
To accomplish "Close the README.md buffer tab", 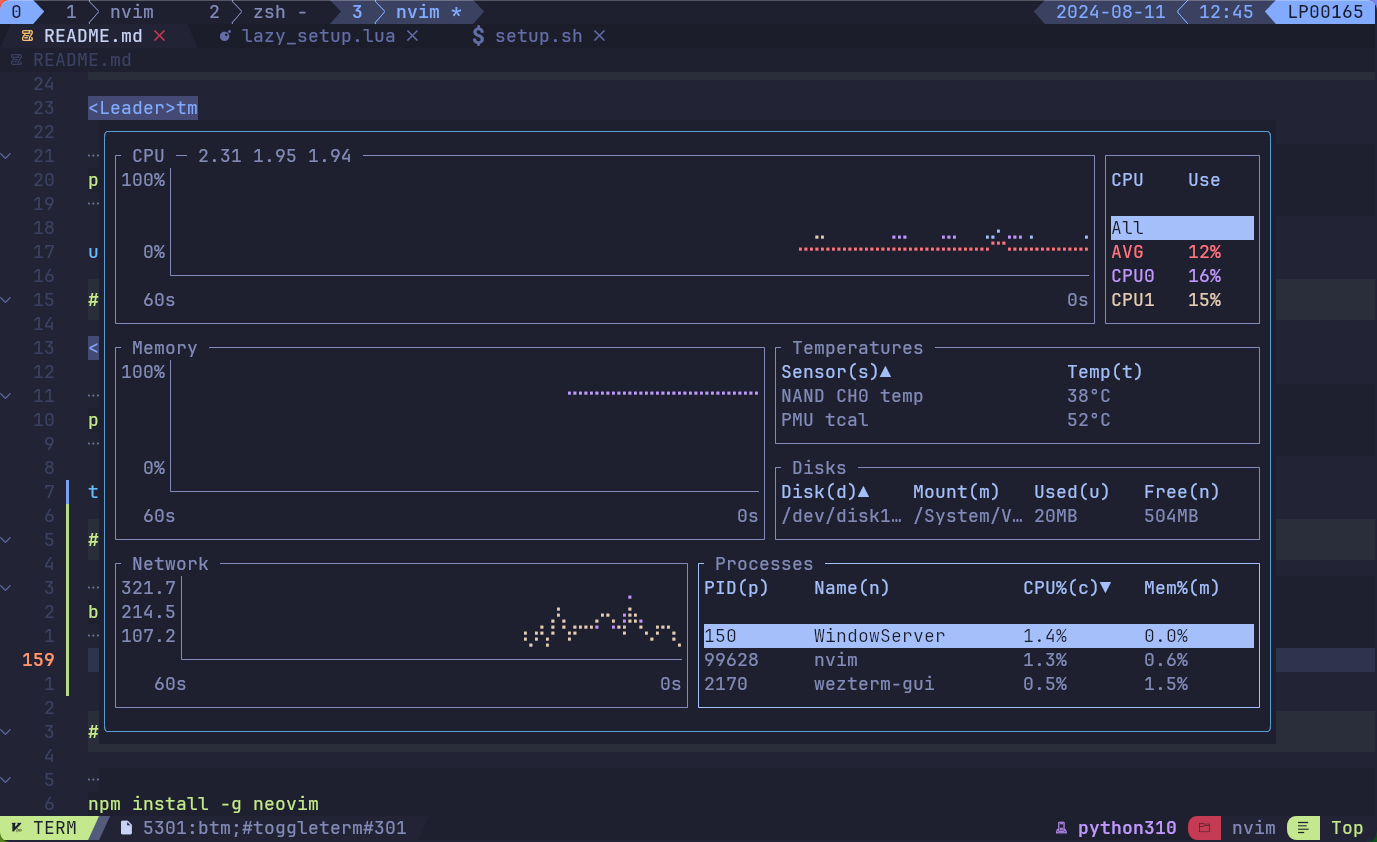I will pyautogui.click(x=159, y=36).
